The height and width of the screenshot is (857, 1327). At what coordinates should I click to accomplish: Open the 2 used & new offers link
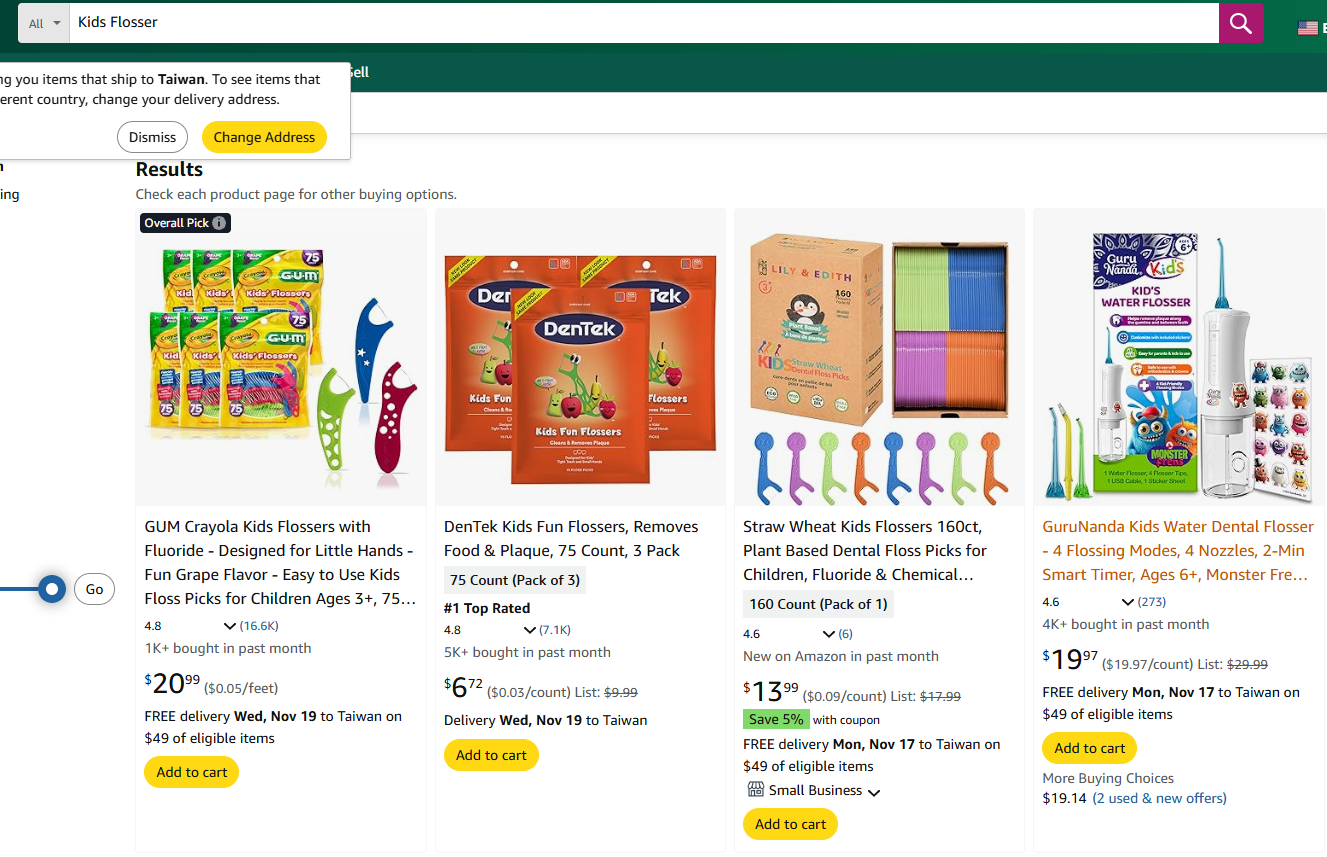[1159, 798]
